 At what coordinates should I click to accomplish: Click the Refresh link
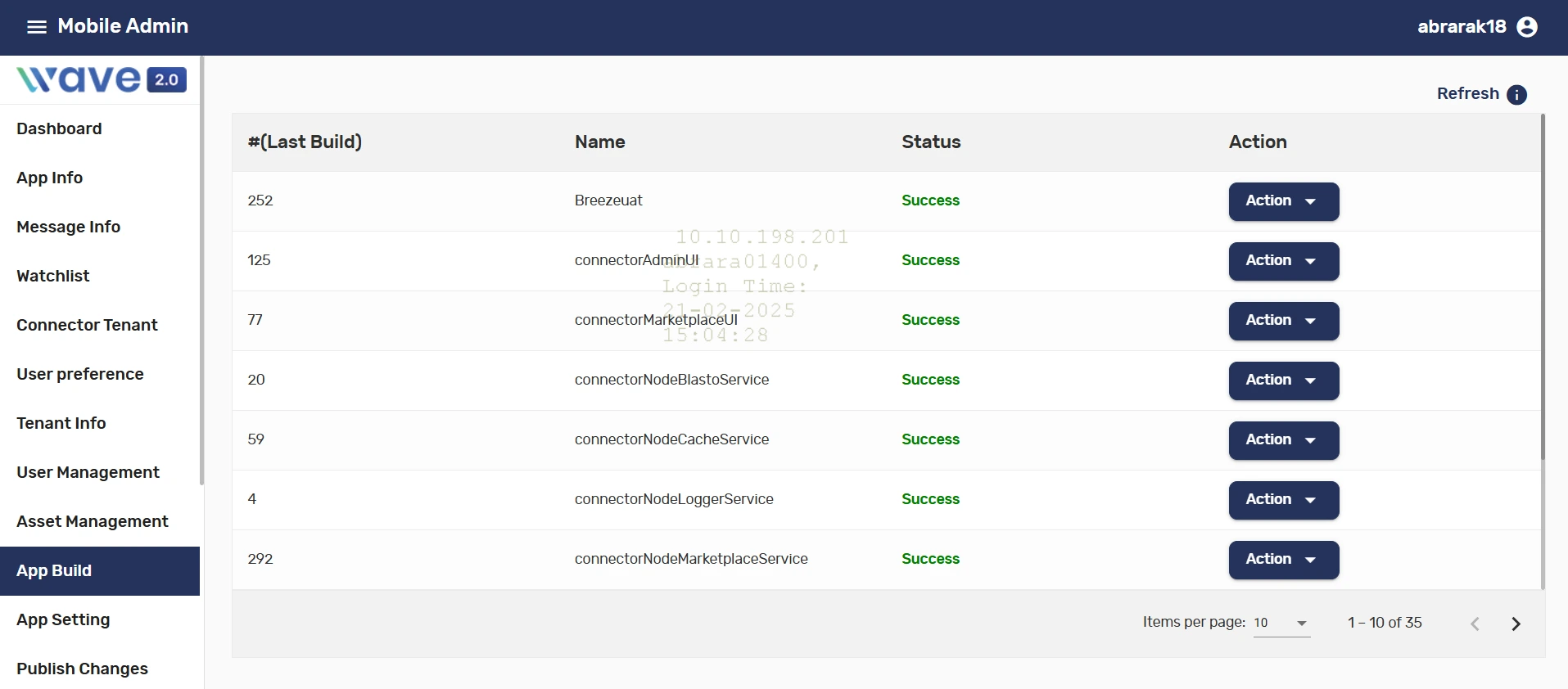(x=1467, y=94)
